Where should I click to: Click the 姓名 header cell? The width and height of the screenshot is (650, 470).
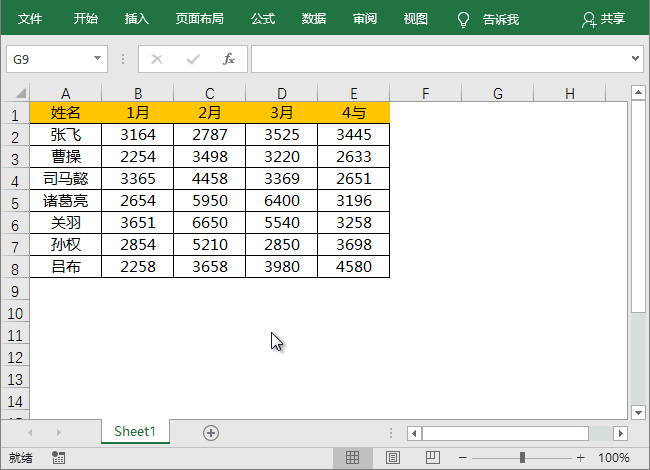click(x=65, y=113)
